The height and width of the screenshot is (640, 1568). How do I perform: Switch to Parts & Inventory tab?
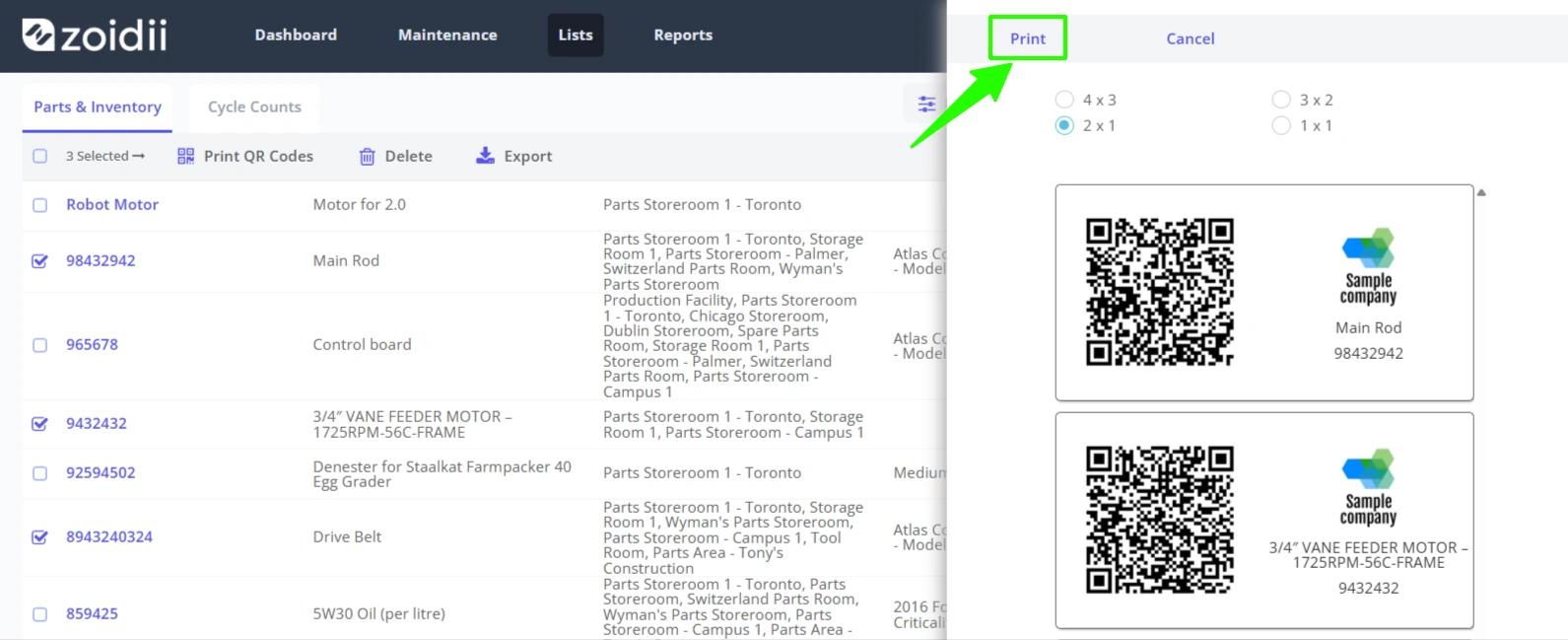click(x=98, y=107)
